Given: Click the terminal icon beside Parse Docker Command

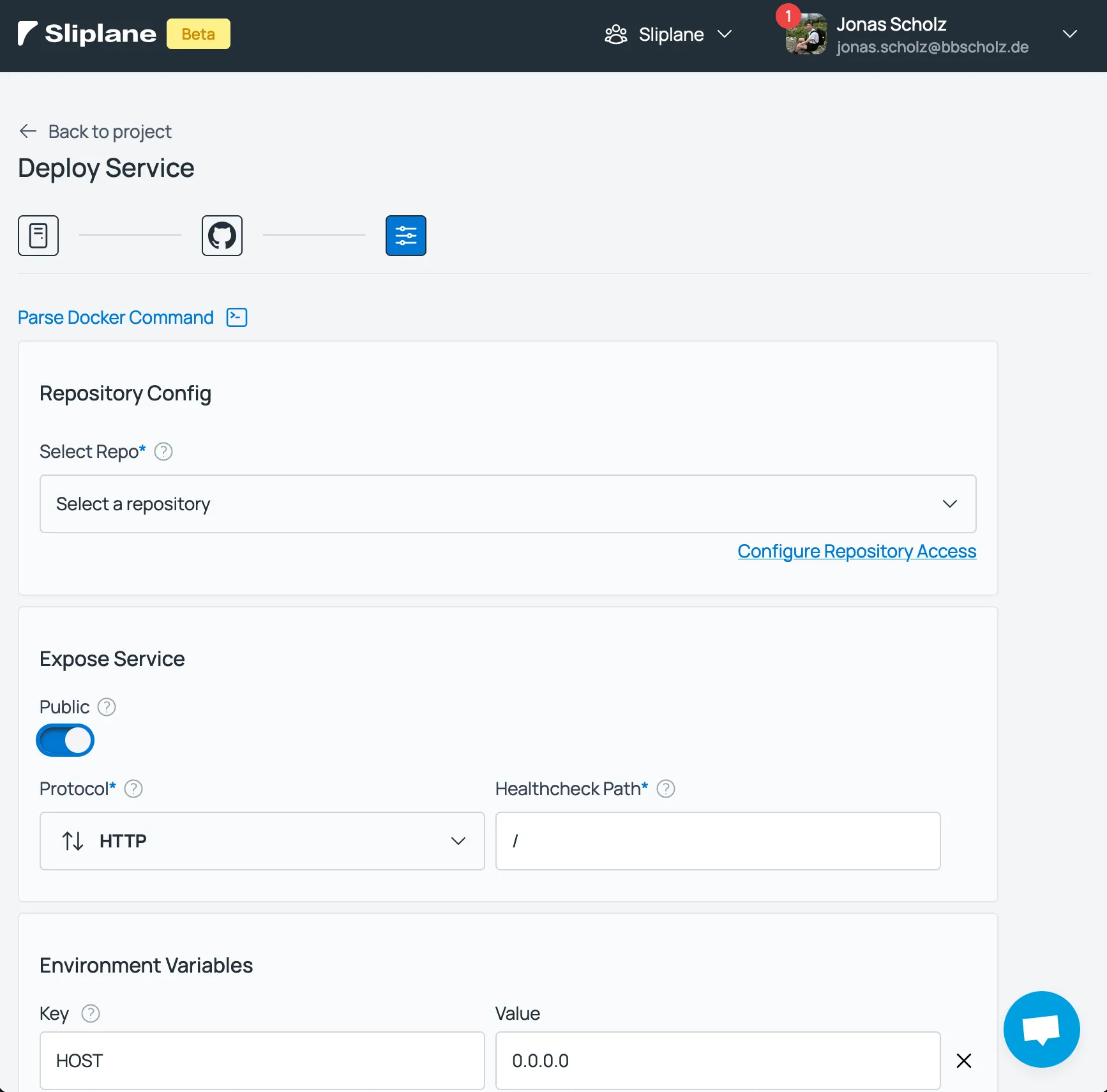Looking at the screenshot, I should 237,317.
